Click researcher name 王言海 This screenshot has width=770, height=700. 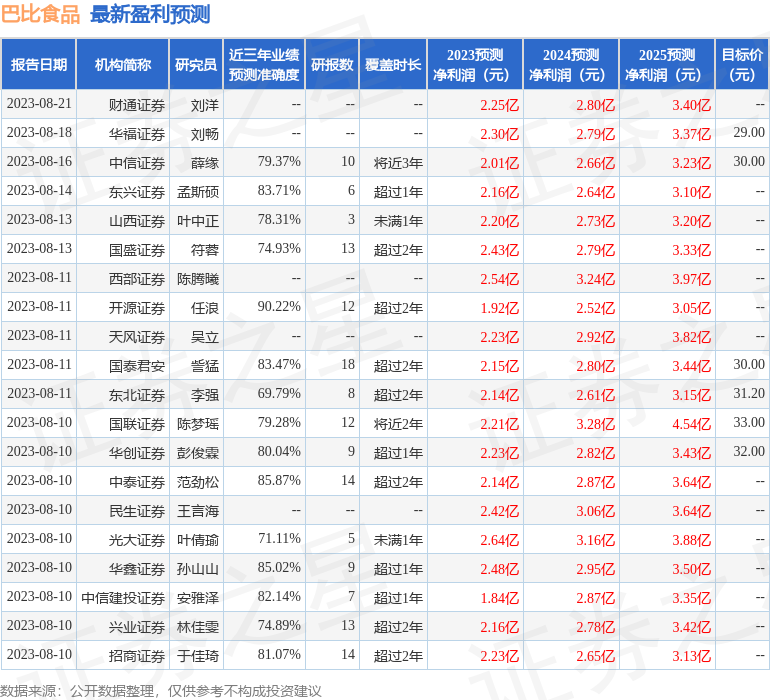[x=198, y=511]
